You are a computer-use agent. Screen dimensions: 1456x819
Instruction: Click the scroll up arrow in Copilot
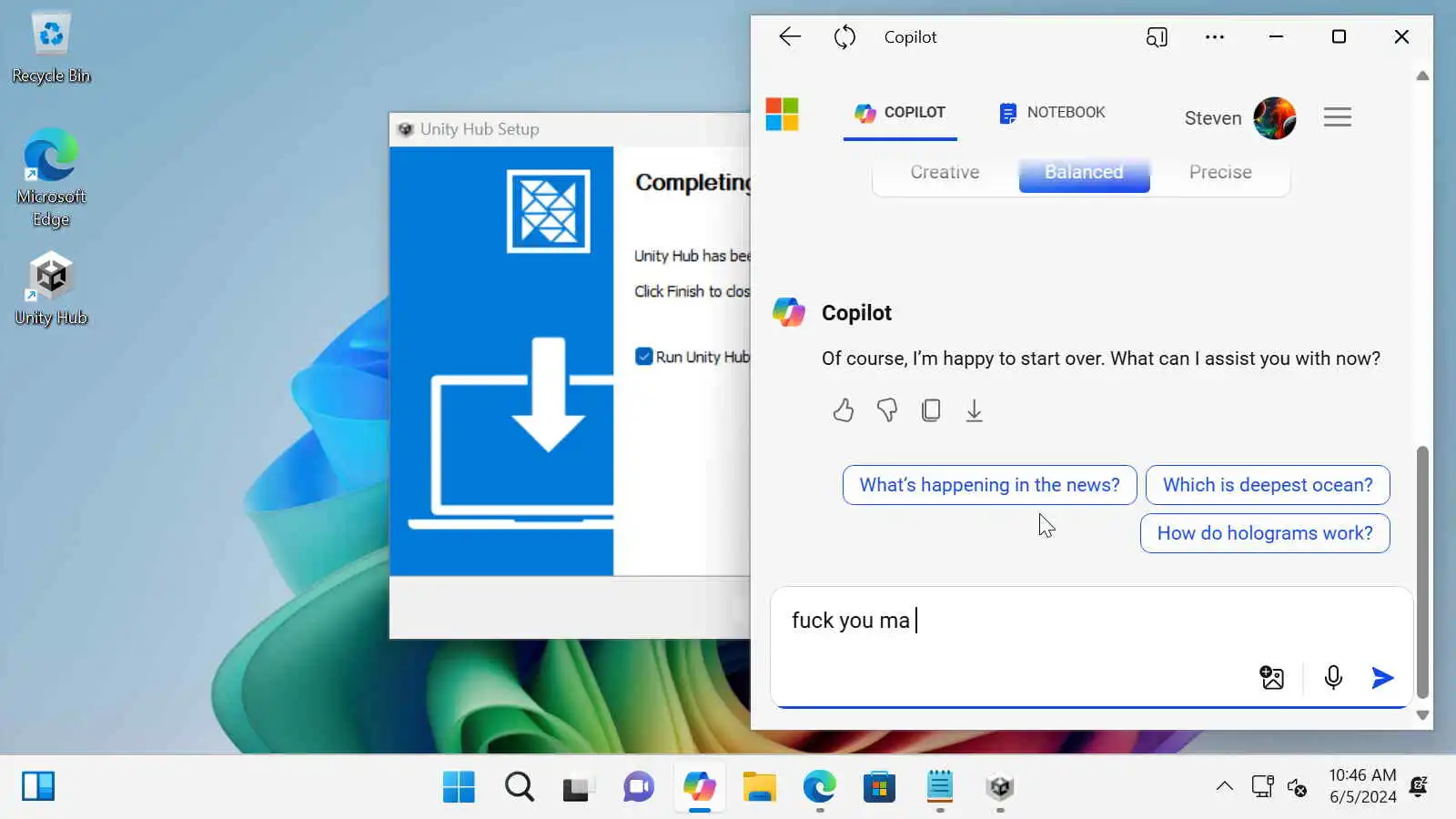1422,76
